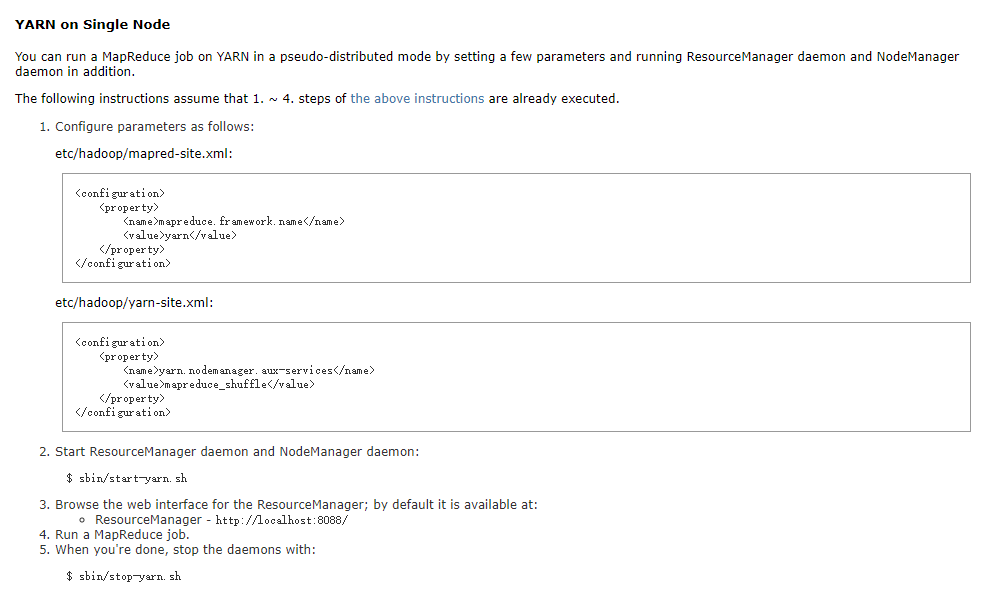Screen dimensions: 997x598
Task: Click step 5 "When you're done" text
Action: coord(185,550)
